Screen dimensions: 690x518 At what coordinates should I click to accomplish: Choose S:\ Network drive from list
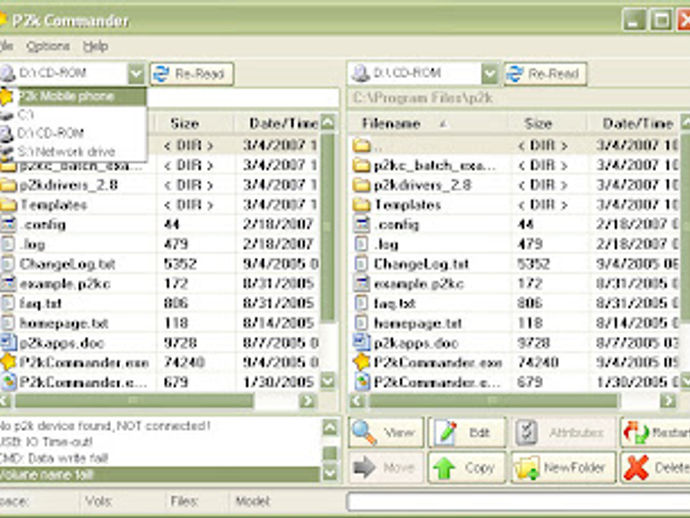(73, 152)
